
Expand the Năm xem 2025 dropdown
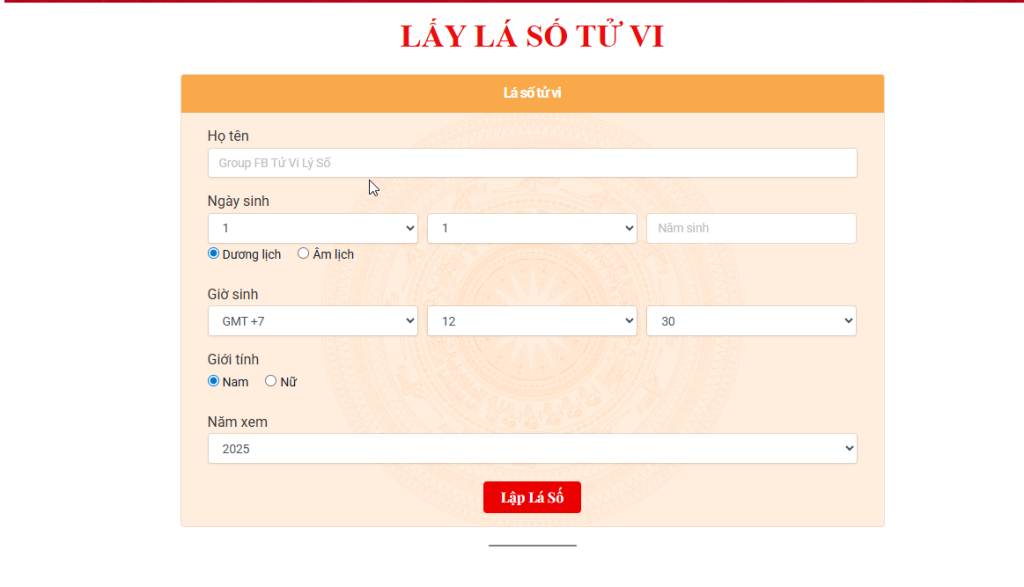[x=532, y=449]
